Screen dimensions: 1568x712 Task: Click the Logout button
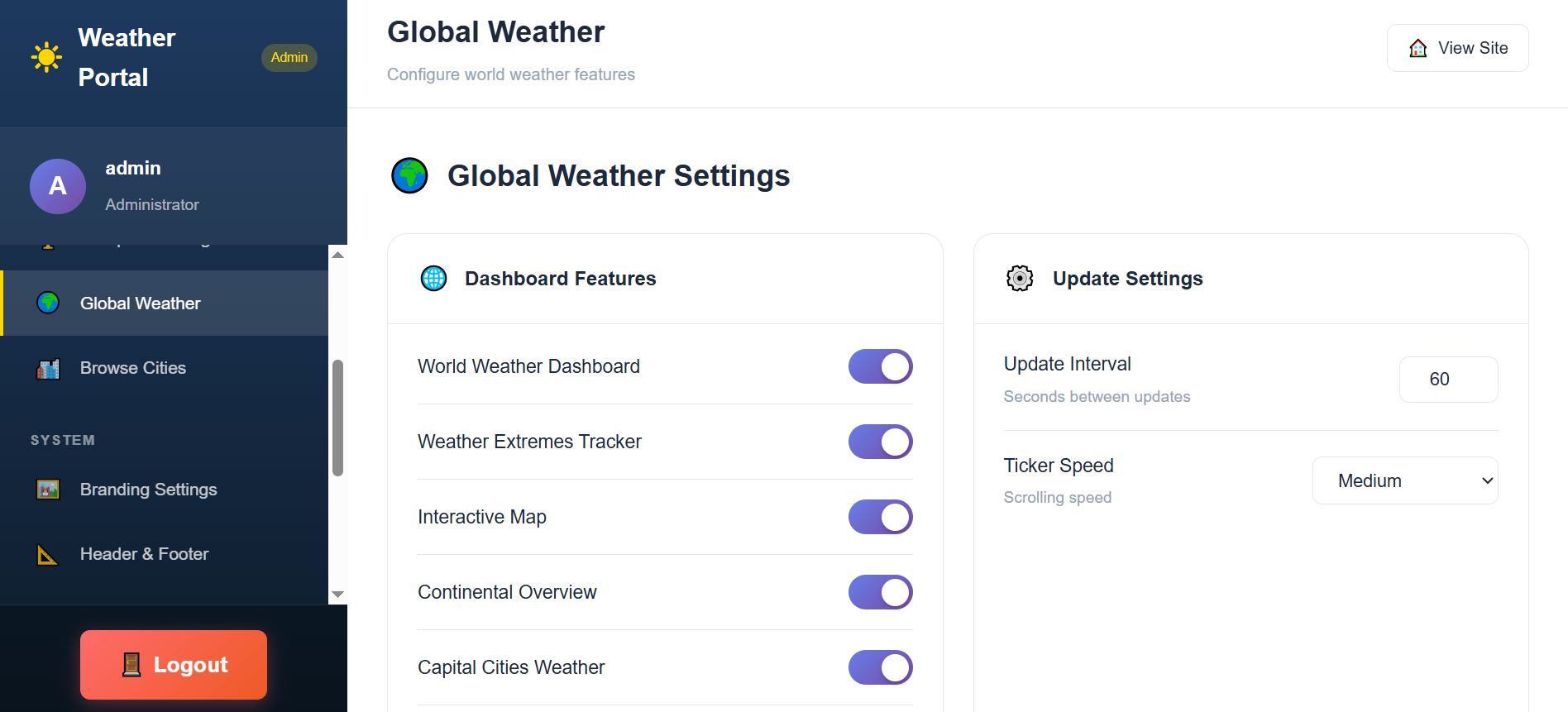point(174,665)
